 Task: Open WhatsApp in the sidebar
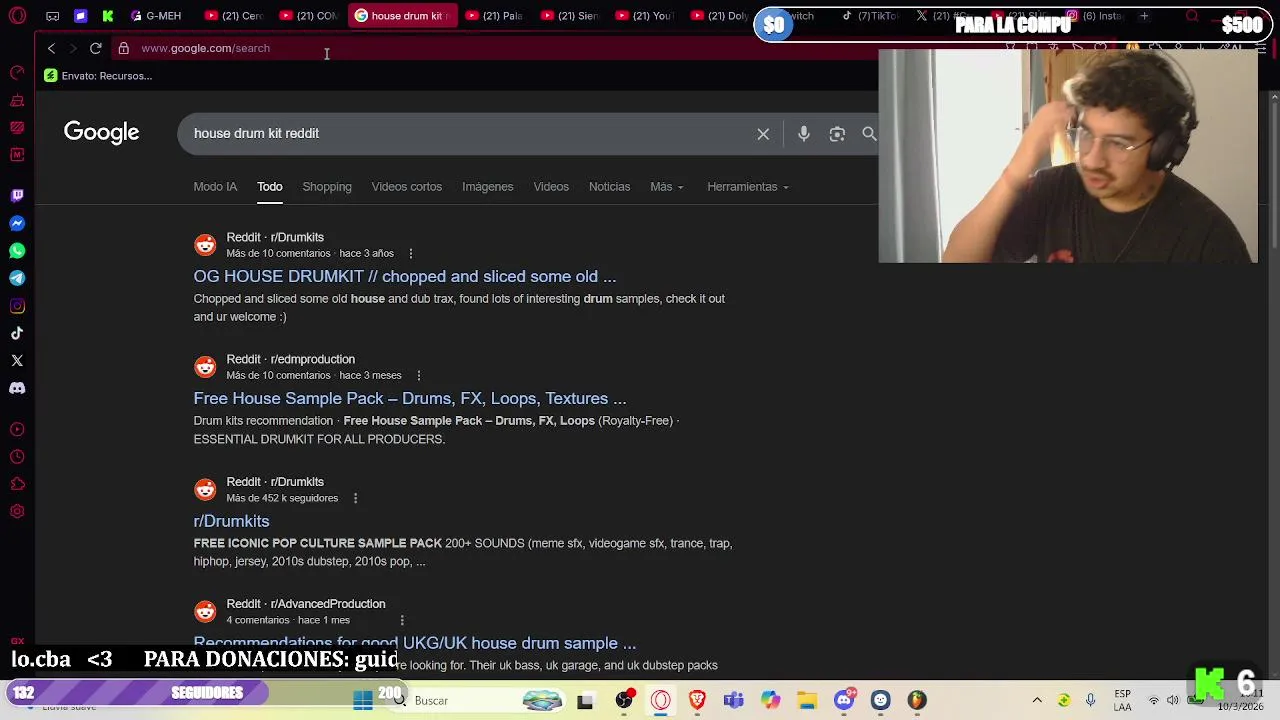coord(17,250)
